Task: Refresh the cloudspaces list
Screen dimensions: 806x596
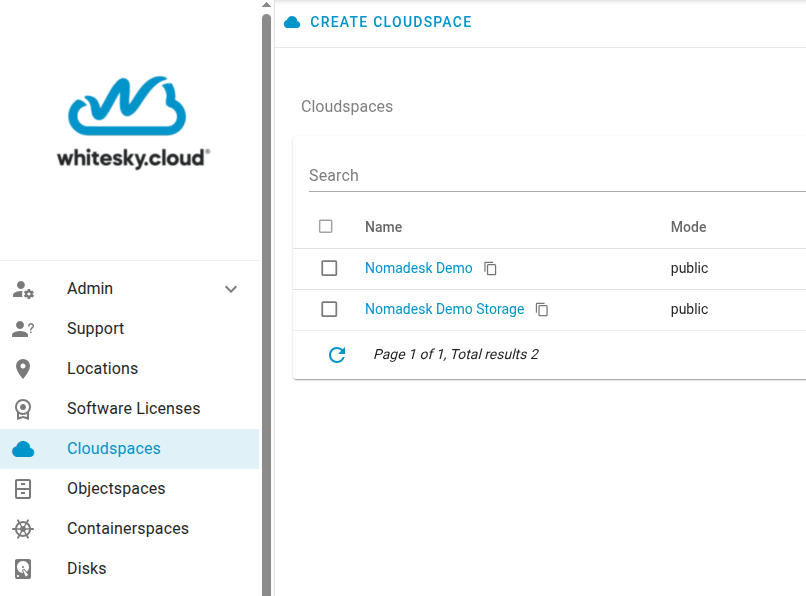Action: 337,355
